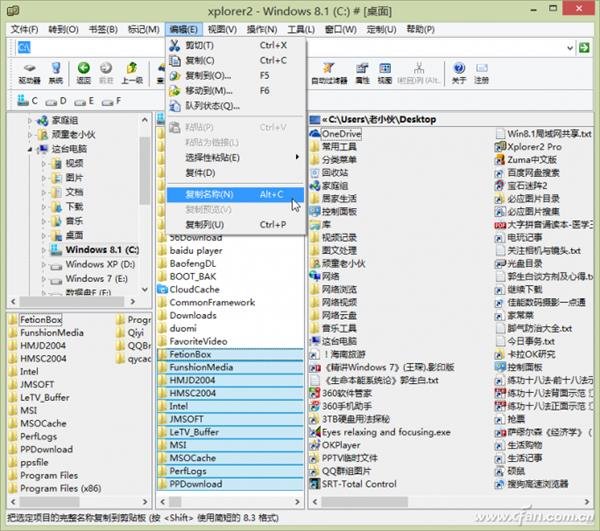
Task: Open the 工具(L) menu
Action: click(301, 29)
